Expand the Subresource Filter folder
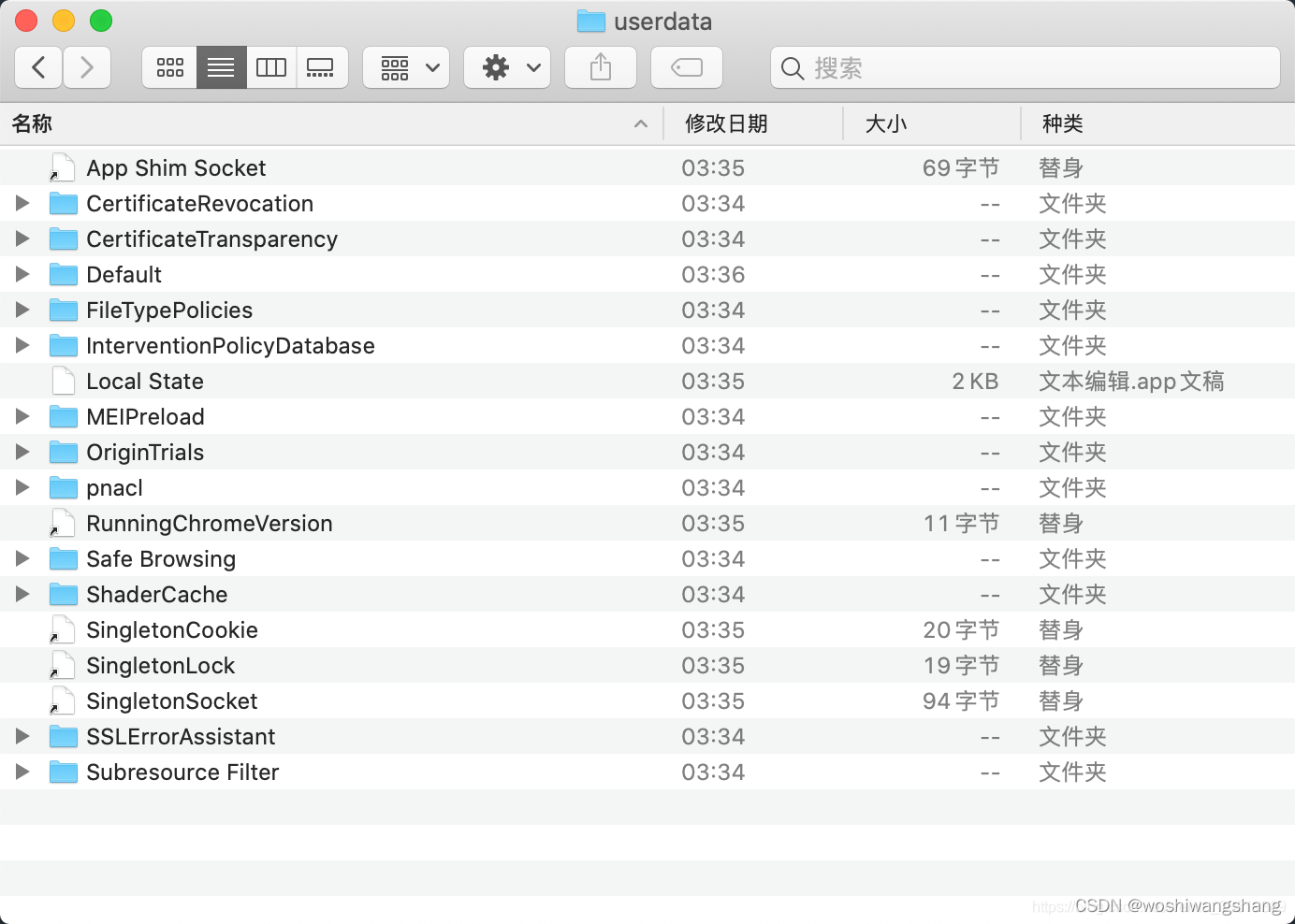 (x=22, y=772)
